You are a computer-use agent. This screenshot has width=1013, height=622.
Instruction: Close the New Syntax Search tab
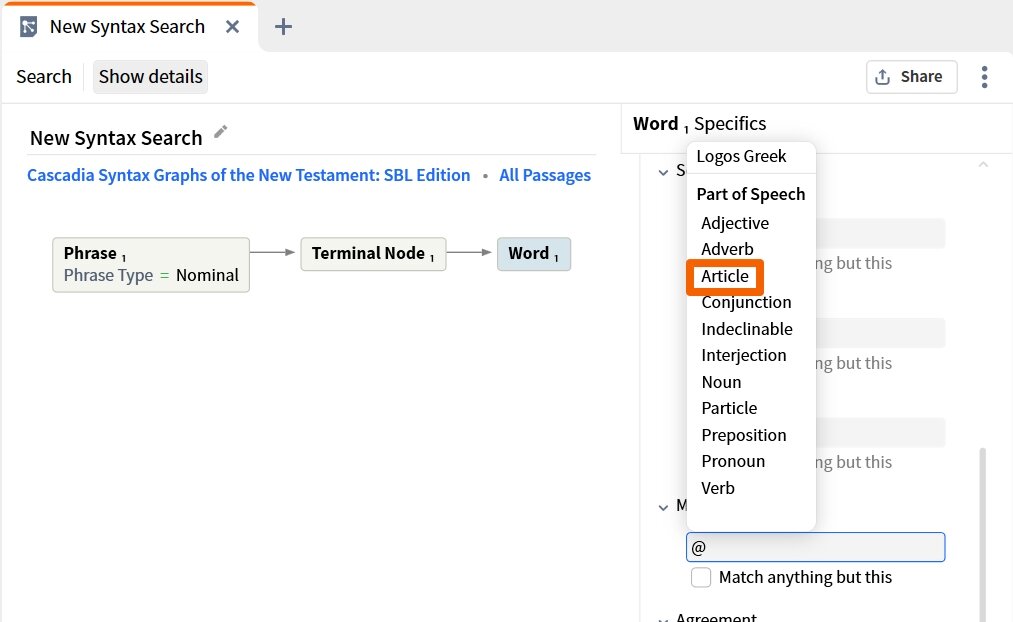pos(233,26)
